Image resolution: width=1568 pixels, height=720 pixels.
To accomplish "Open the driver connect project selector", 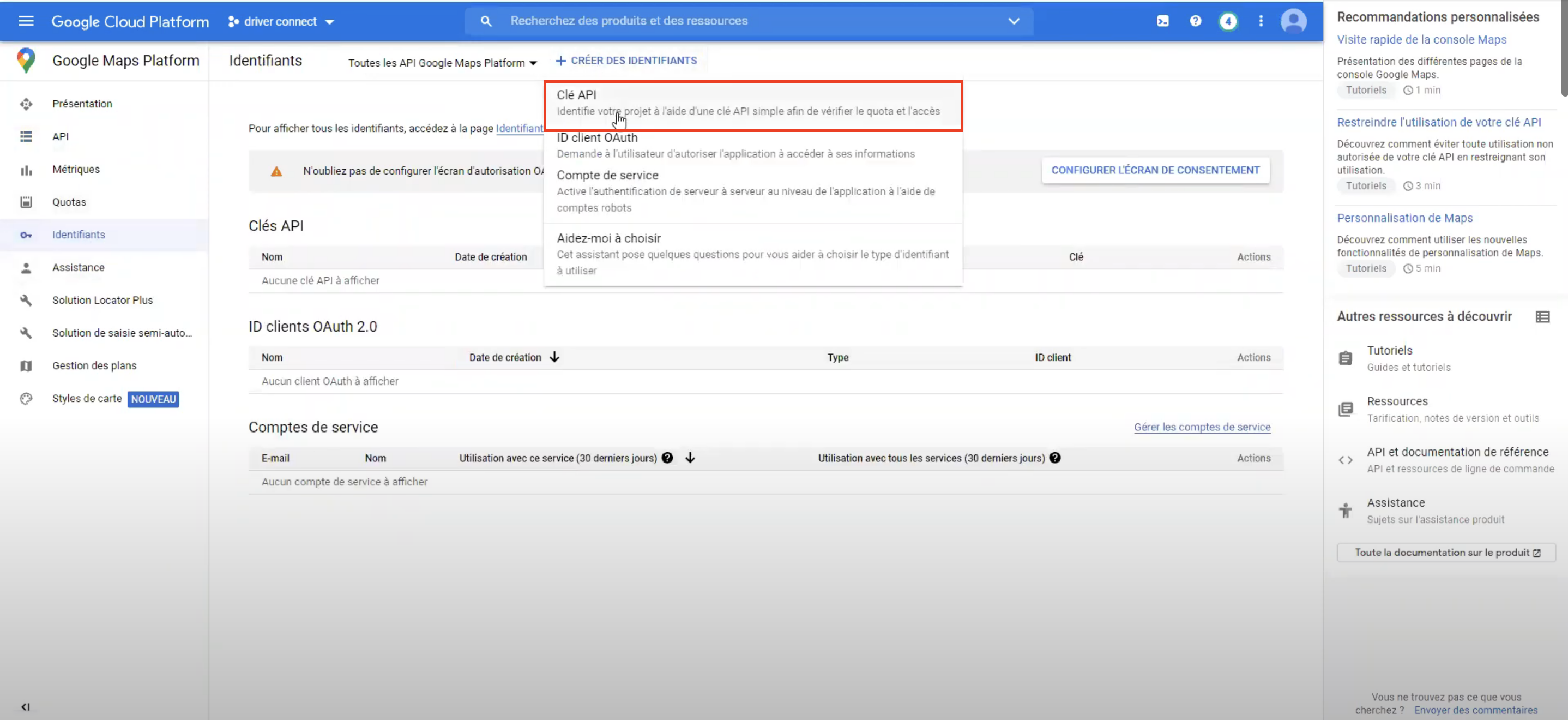I will [281, 21].
